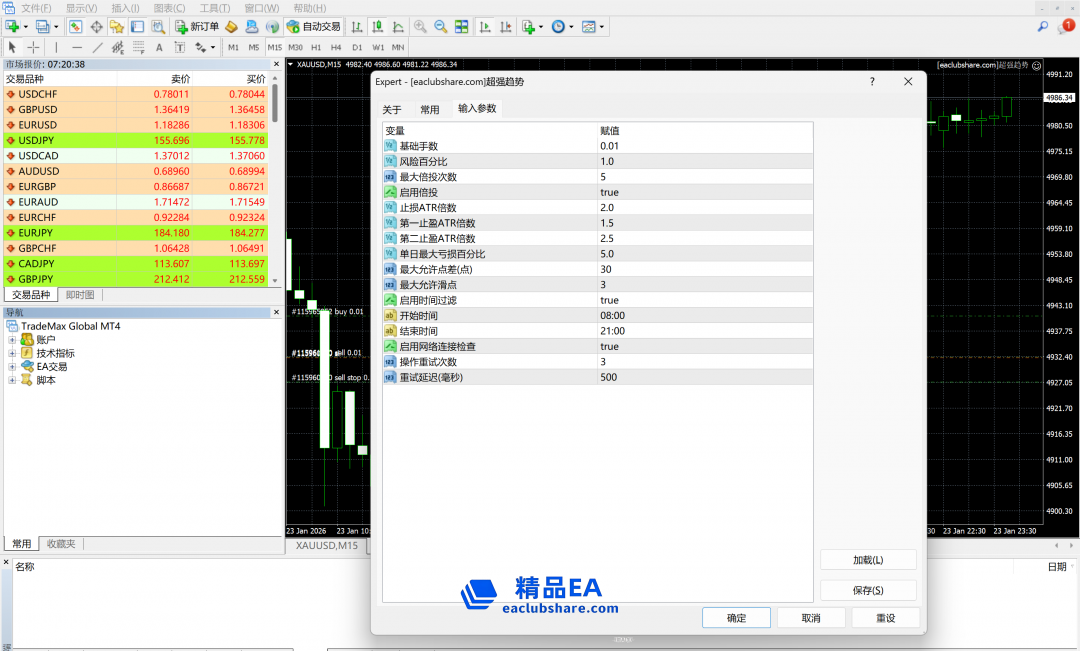The image size is (1080, 651).
Task: Select the M30 timeframe button
Action: click(x=295, y=47)
